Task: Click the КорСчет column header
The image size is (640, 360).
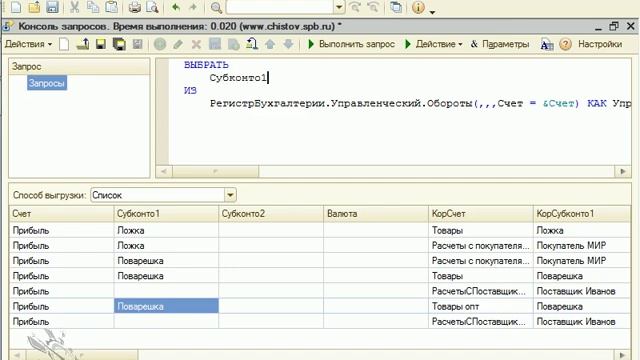Action: (x=481, y=213)
